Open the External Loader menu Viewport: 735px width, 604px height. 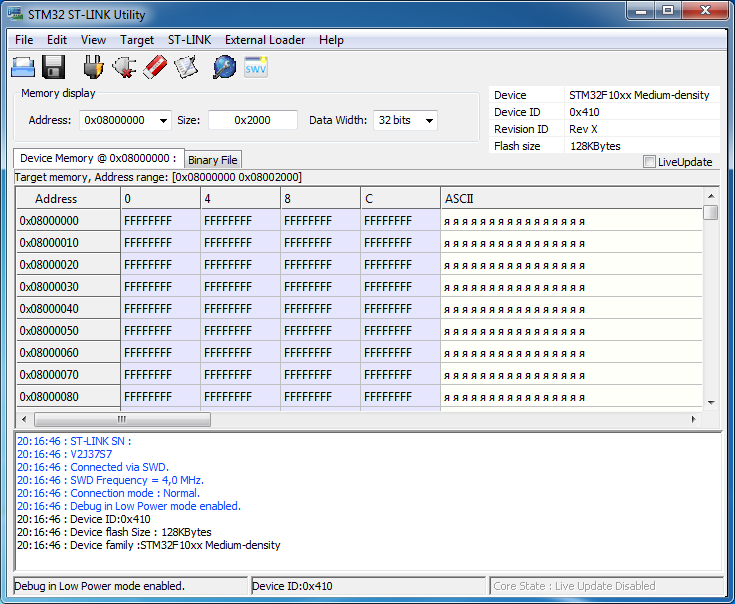pos(265,40)
